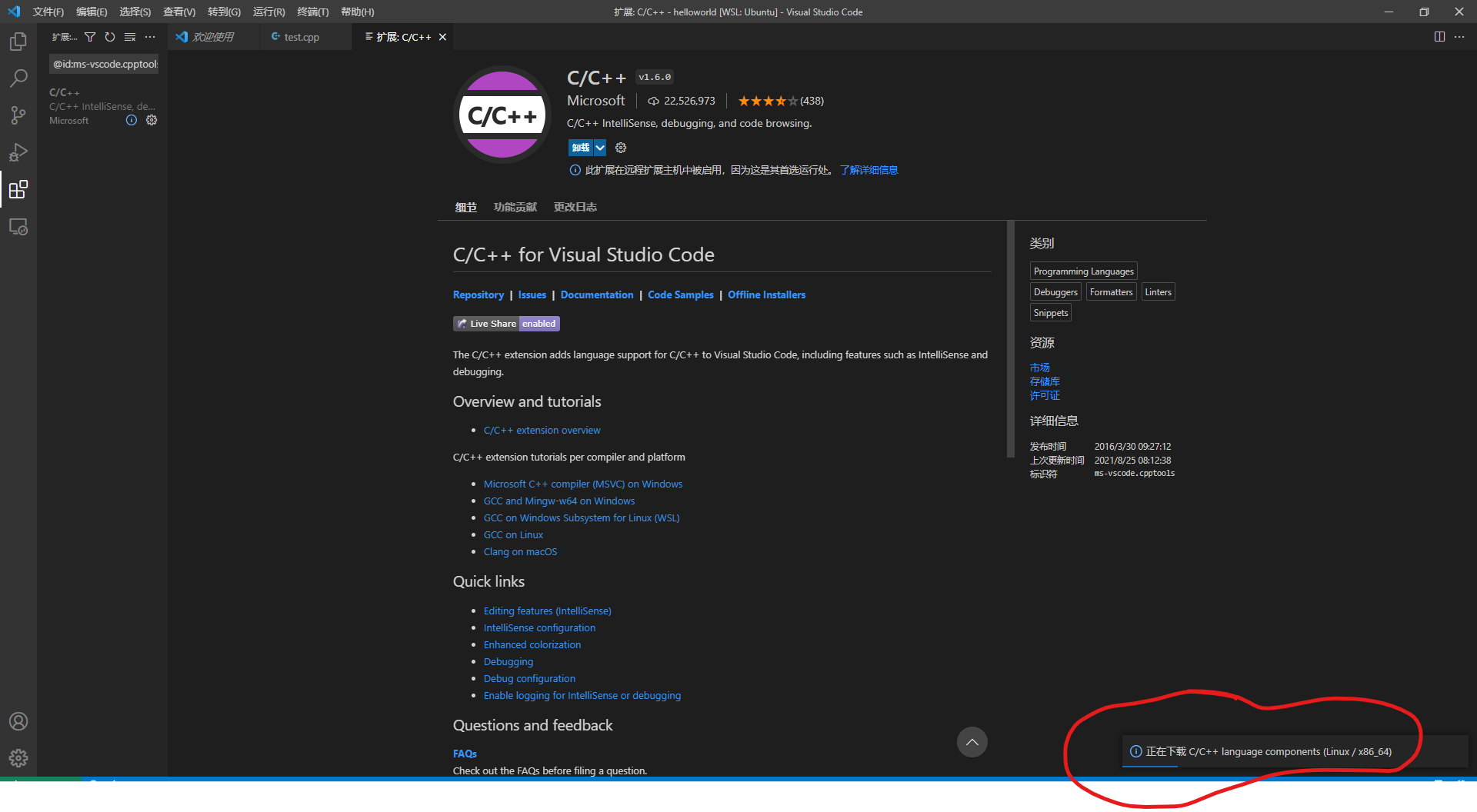Image resolution: width=1477 pixels, height=812 pixels.
Task: Open the Repository link
Action: [x=478, y=295]
